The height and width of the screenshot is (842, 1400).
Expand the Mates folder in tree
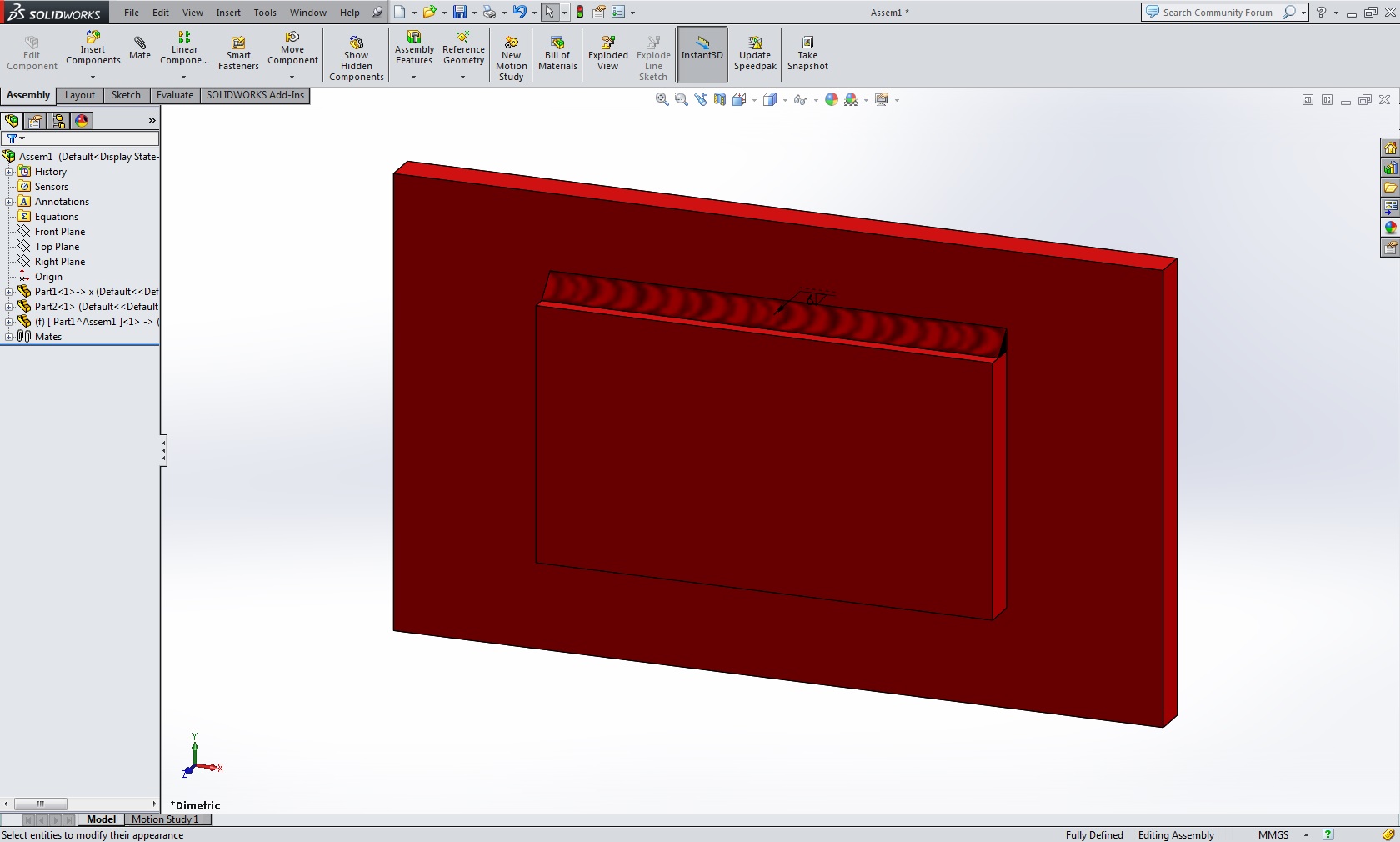[9, 337]
